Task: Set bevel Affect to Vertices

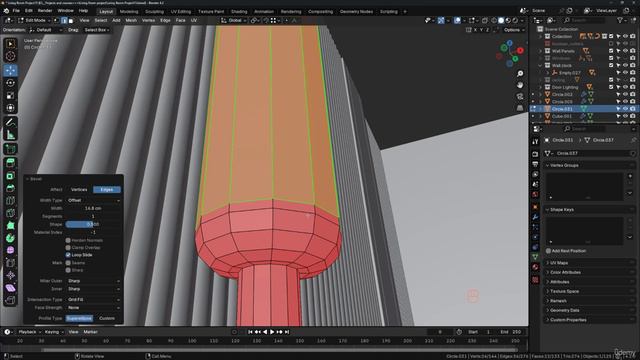Action: (x=79, y=190)
